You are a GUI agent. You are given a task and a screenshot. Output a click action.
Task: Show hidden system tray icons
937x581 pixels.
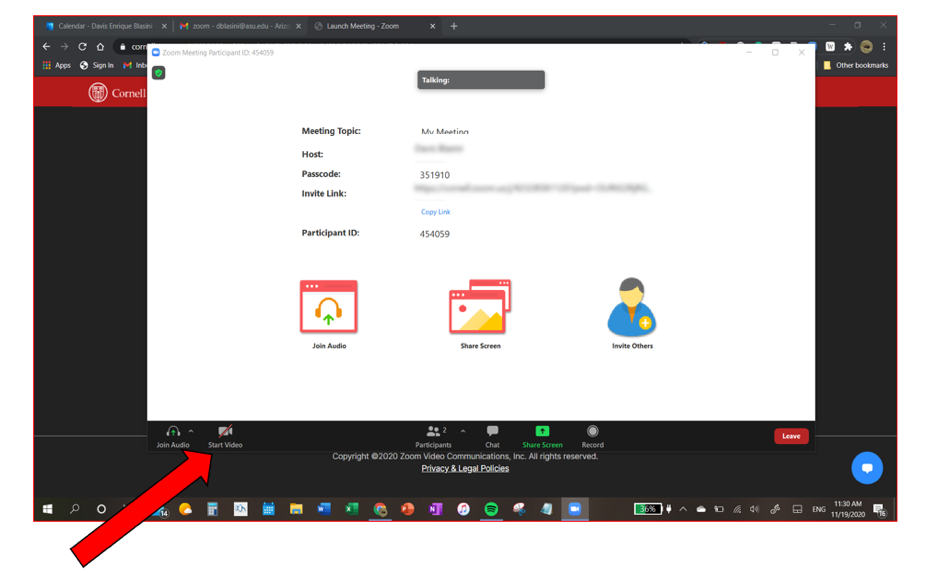(683, 509)
